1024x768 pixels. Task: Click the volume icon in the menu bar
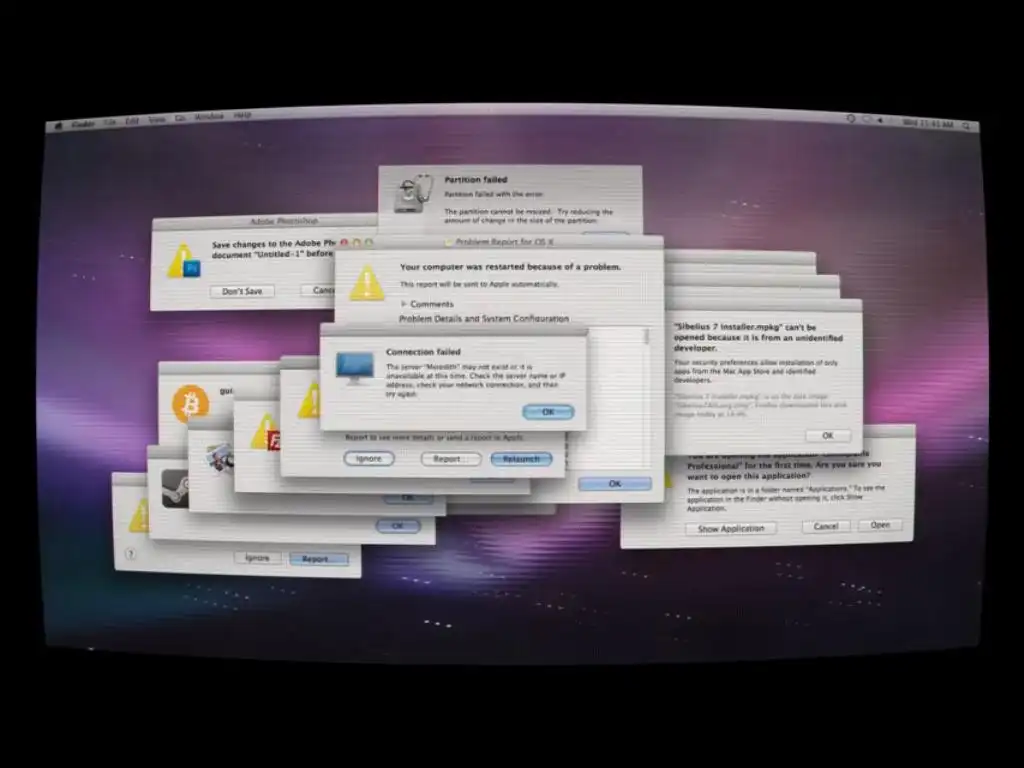880,120
